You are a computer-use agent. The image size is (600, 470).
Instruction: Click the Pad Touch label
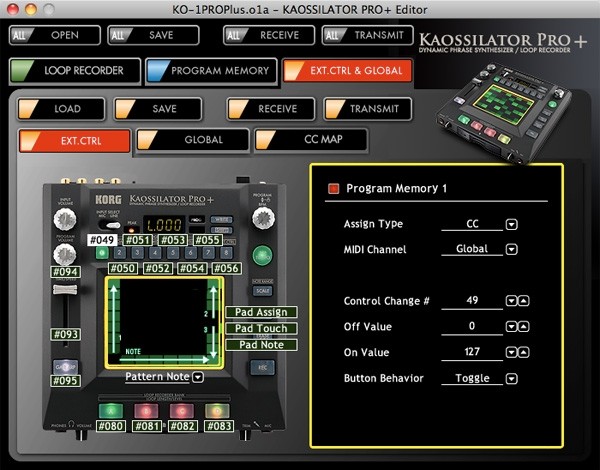click(261, 328)
